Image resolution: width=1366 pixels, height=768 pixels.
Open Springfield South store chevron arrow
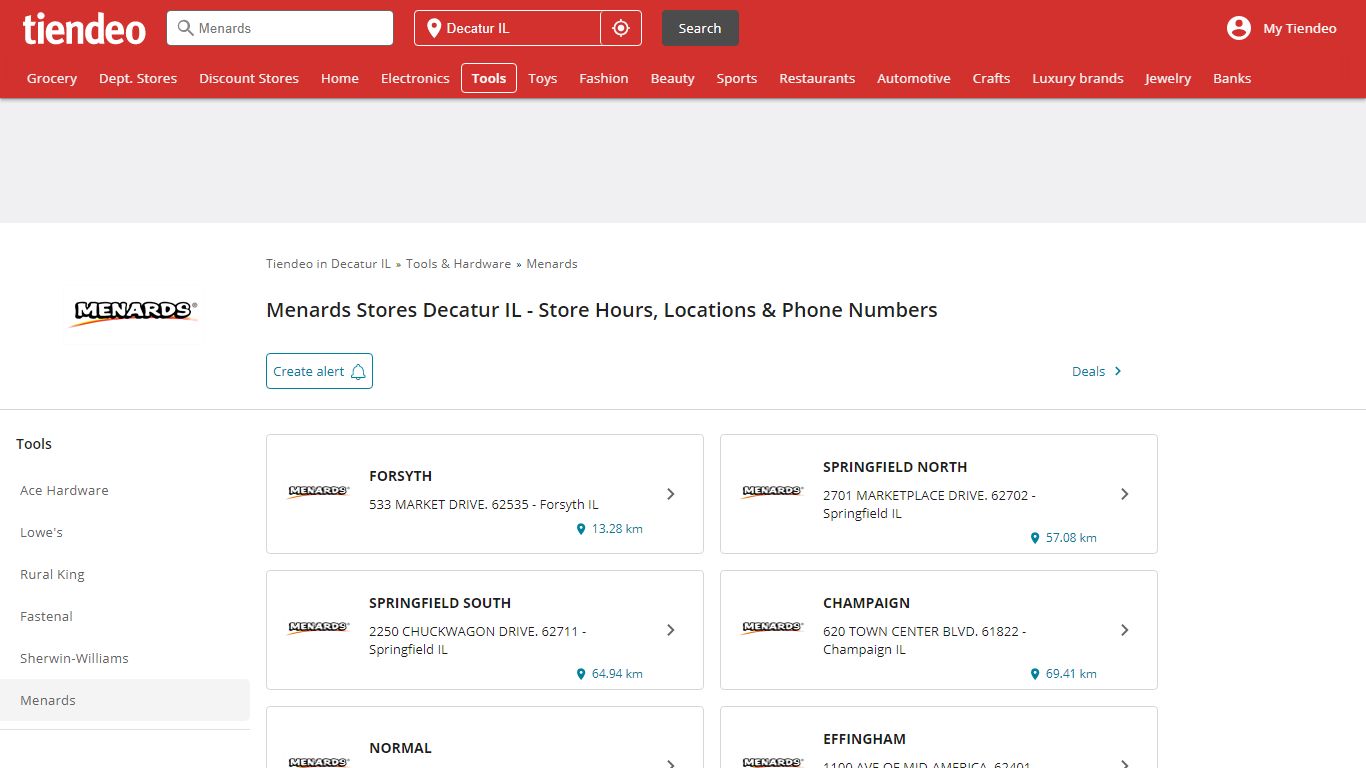[x=671, y=630]
